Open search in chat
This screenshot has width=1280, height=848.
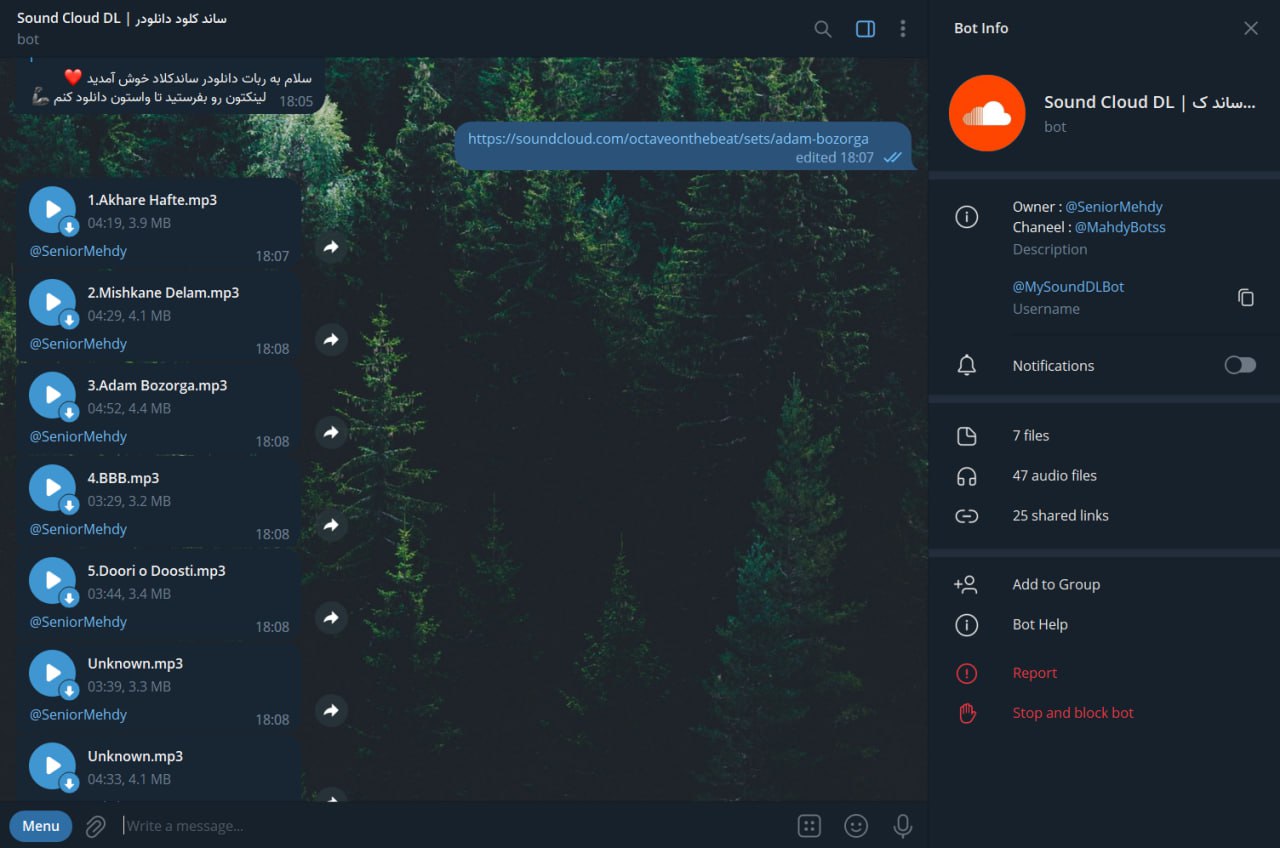823,29
